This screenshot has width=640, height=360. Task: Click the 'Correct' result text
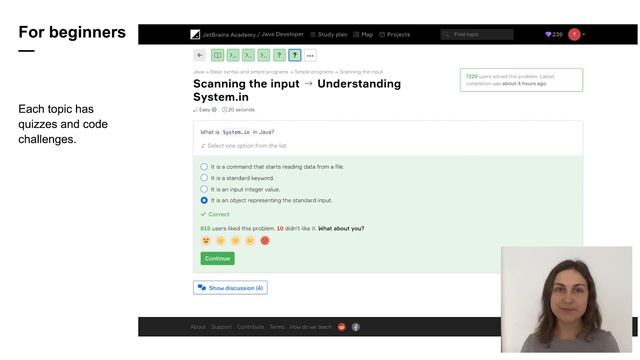[219, 214]
